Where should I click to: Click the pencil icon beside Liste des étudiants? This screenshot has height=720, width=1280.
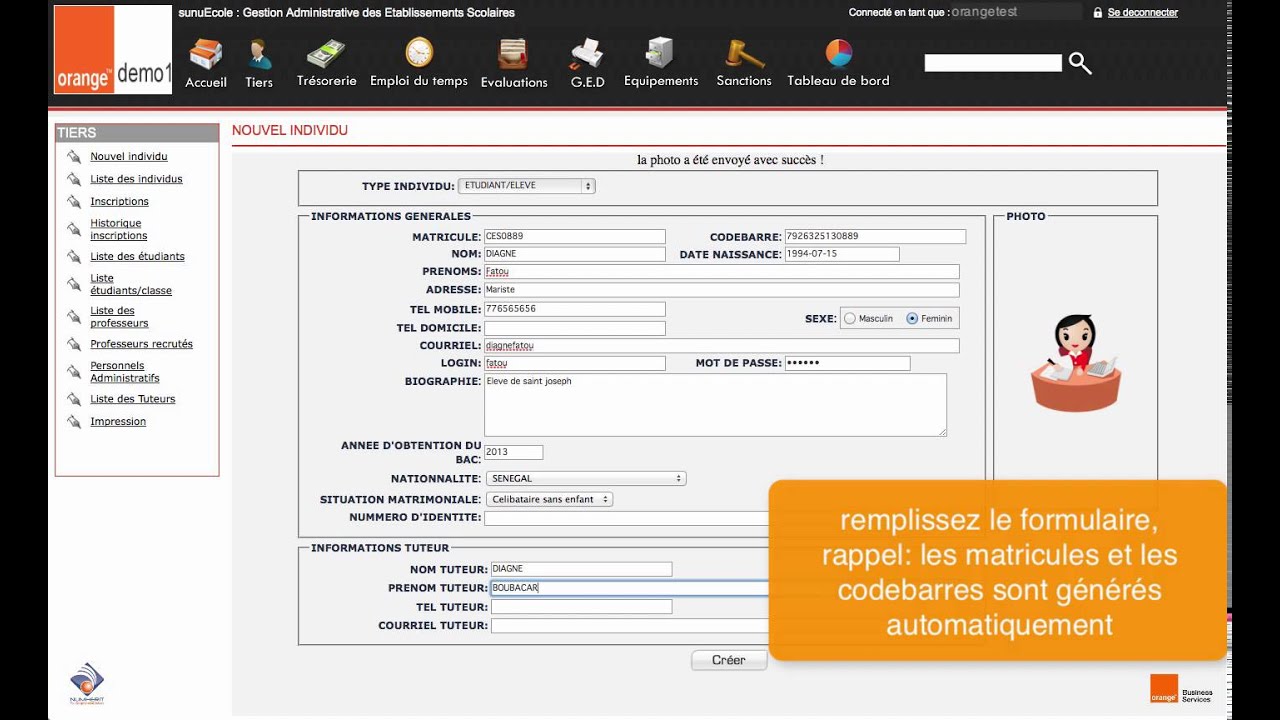click(x=73, y=257)
